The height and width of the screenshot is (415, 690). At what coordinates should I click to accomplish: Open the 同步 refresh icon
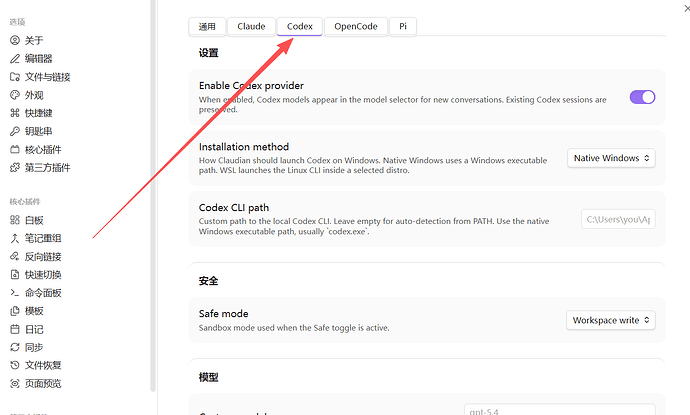tap(15, 347)
